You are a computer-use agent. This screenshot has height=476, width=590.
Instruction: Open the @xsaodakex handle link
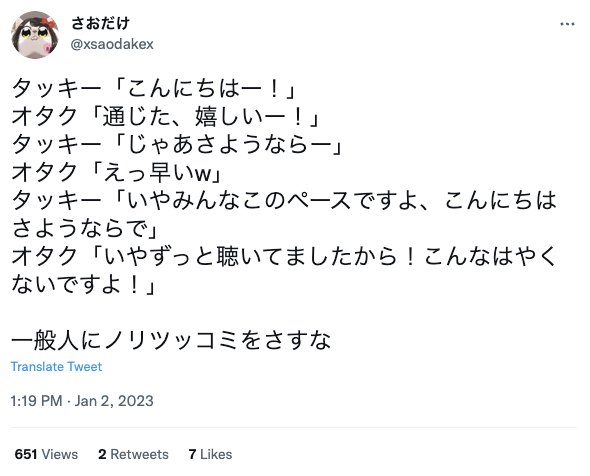coord(112,44)
